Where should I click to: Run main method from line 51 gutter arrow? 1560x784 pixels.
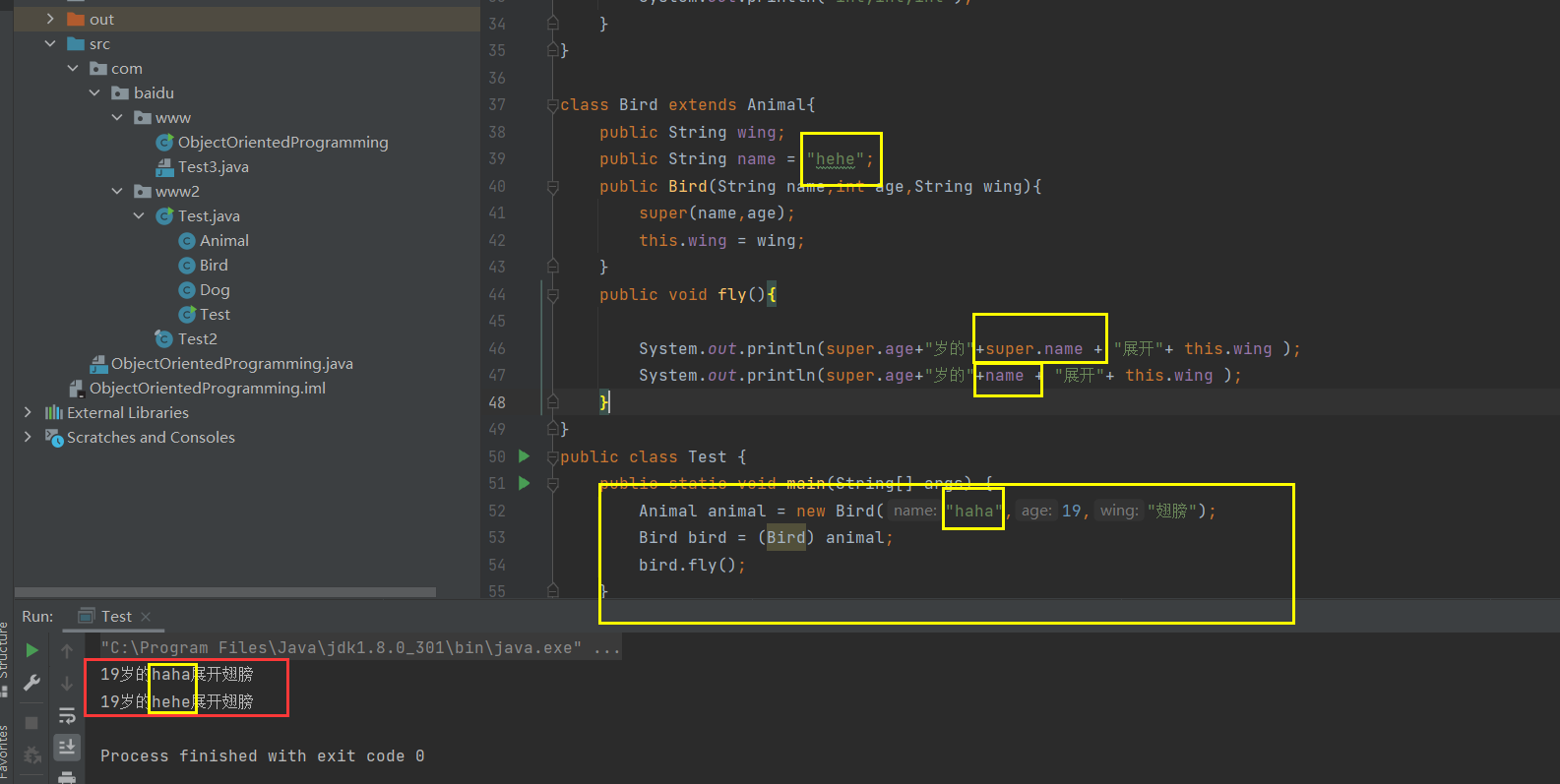coord(525,483)
